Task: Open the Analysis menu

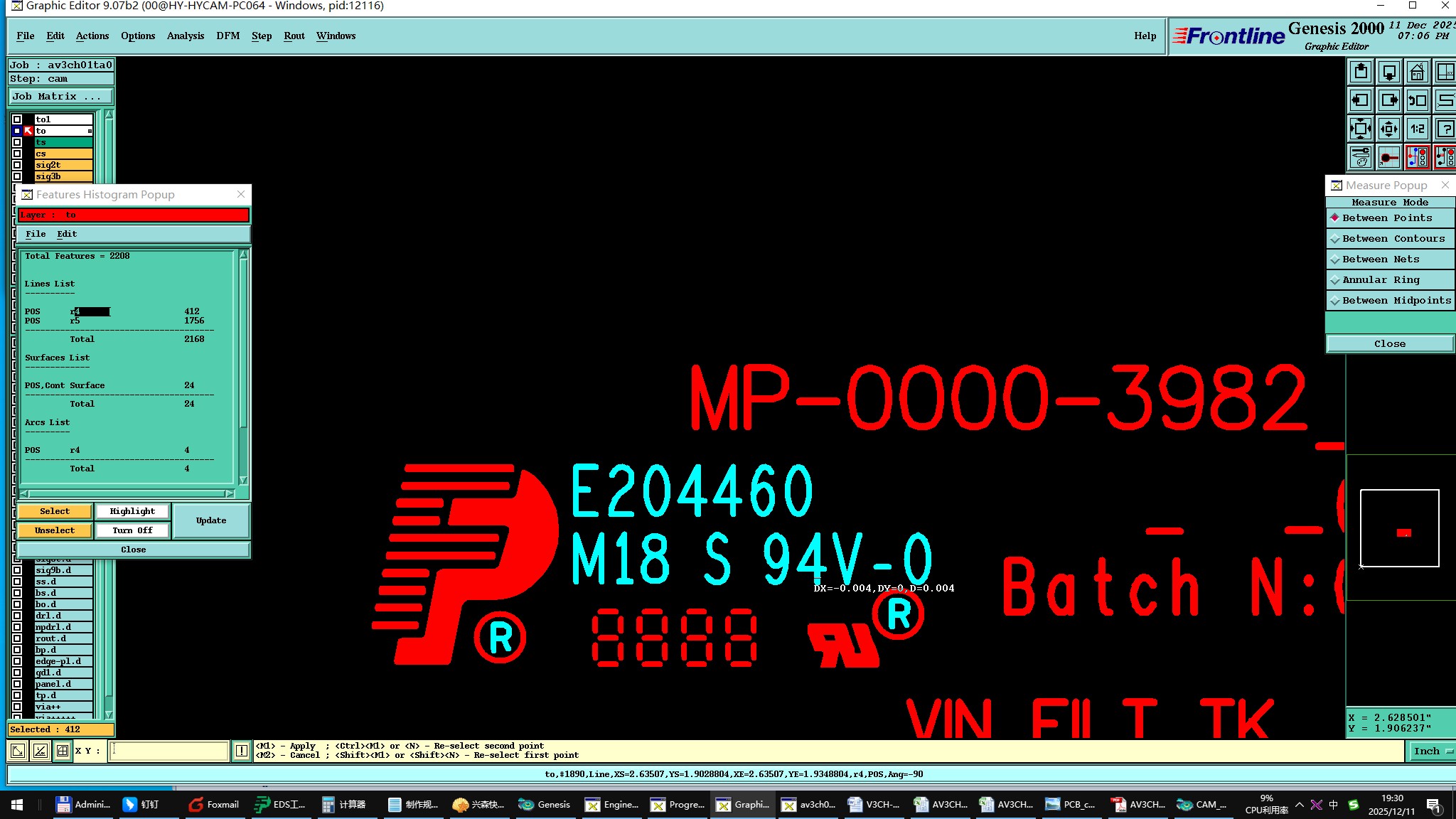Action: point(185,36)
